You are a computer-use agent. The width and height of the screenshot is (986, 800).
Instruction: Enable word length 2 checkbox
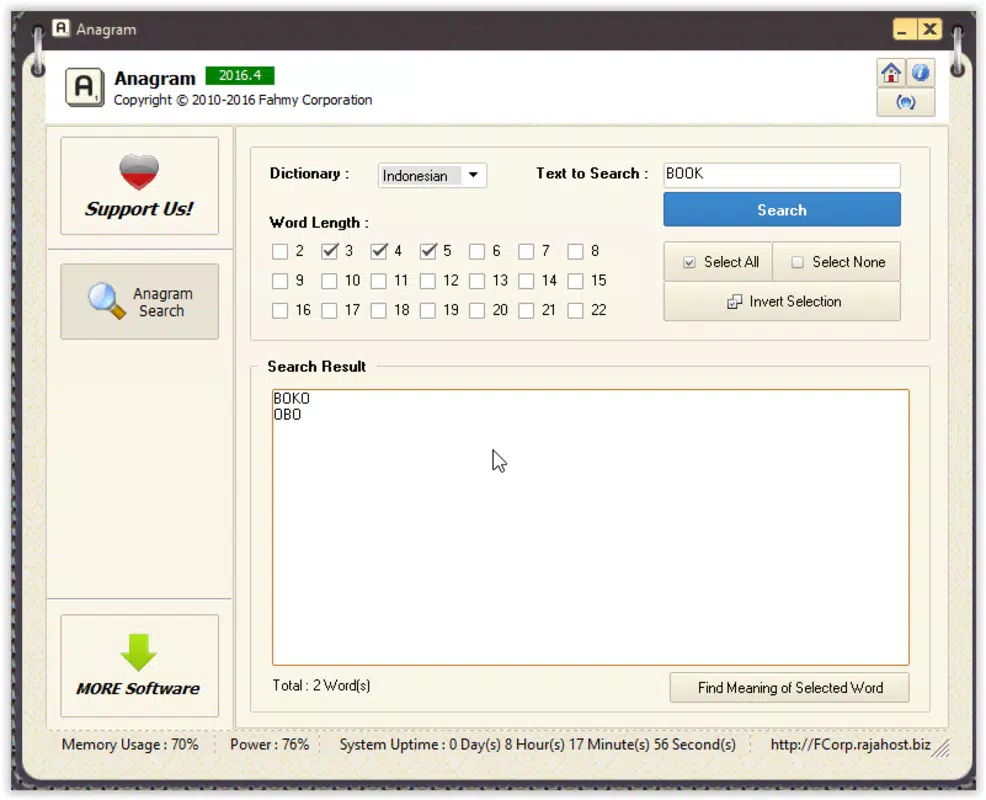[280, 252]
